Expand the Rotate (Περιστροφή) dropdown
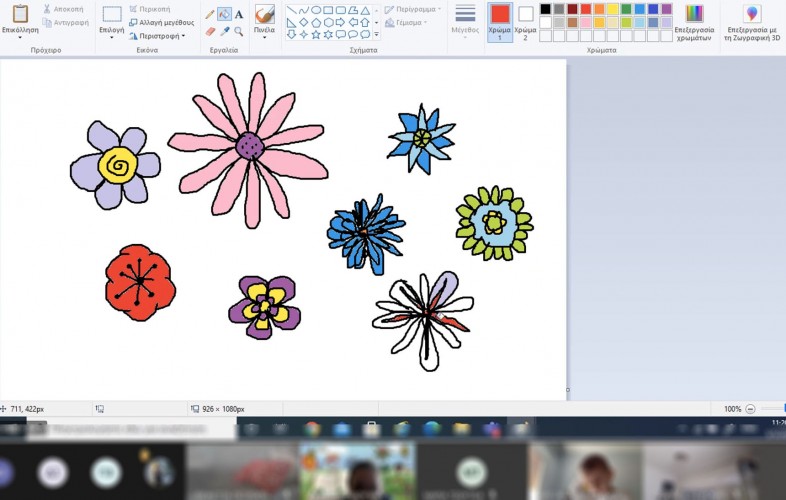Image resolution: width=786 pixels, height=500 pixels. pyautogui.click(x=159, y=36)
